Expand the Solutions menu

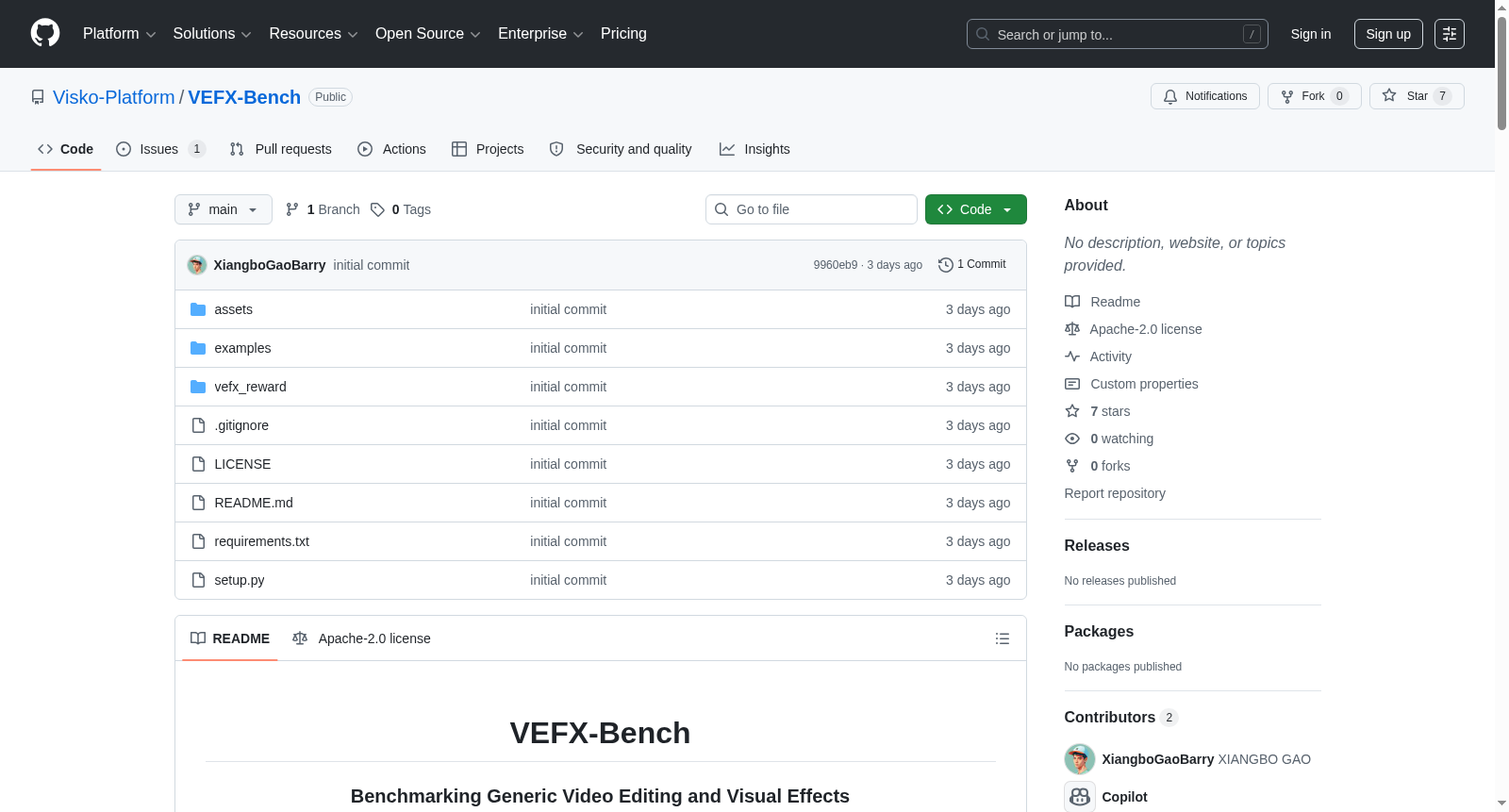click(212, 34)
